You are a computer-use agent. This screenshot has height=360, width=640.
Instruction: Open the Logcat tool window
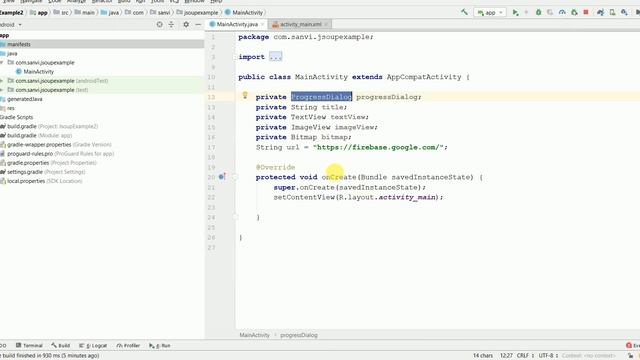click(93, 345)
